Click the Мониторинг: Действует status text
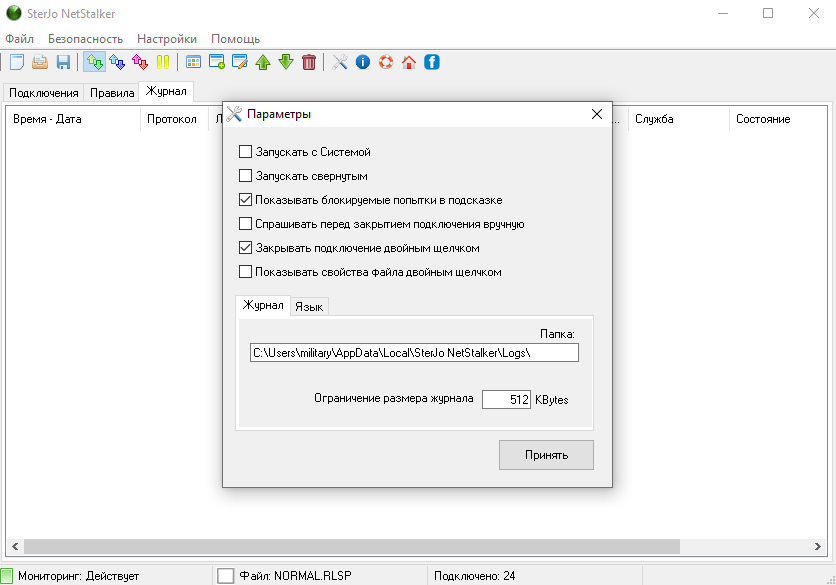The height and width of the screenshot is (585, 836). tap(78, 576)
